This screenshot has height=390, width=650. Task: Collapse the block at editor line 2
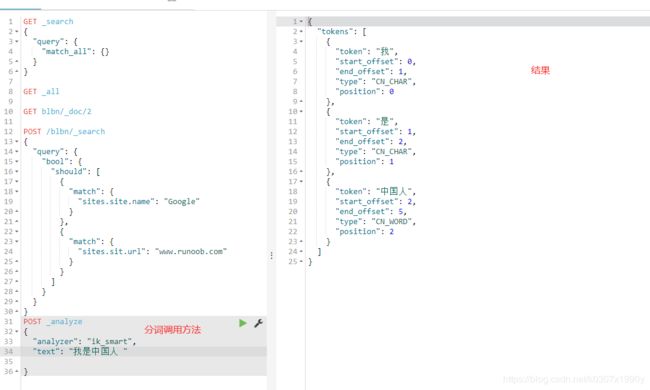pyautogui.click(x=17, y=31)
